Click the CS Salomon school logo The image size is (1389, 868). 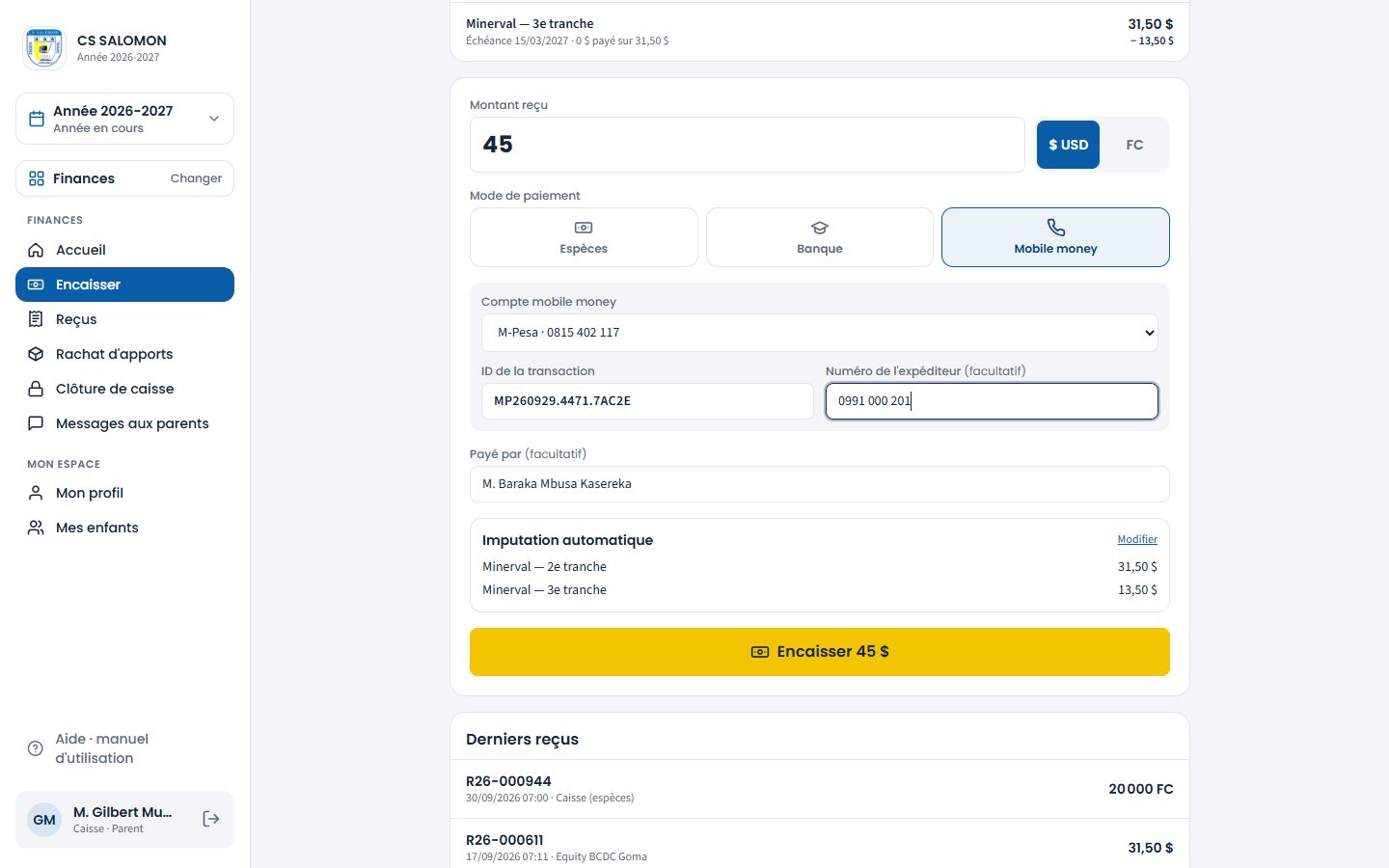tap(44, 48)
